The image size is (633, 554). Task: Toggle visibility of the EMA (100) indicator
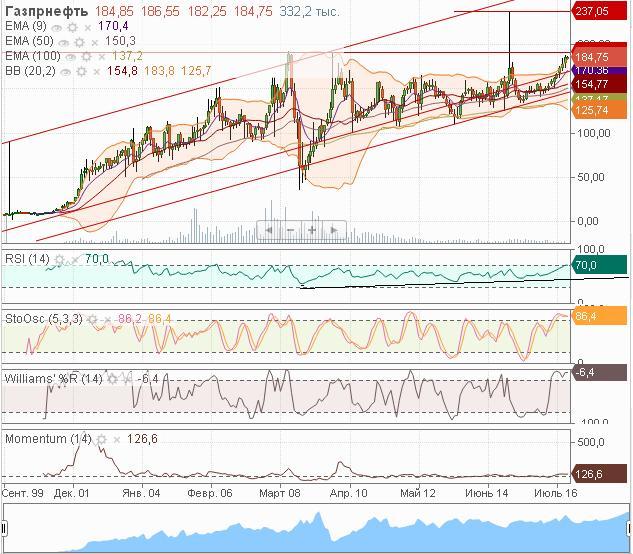coord(71,57)
